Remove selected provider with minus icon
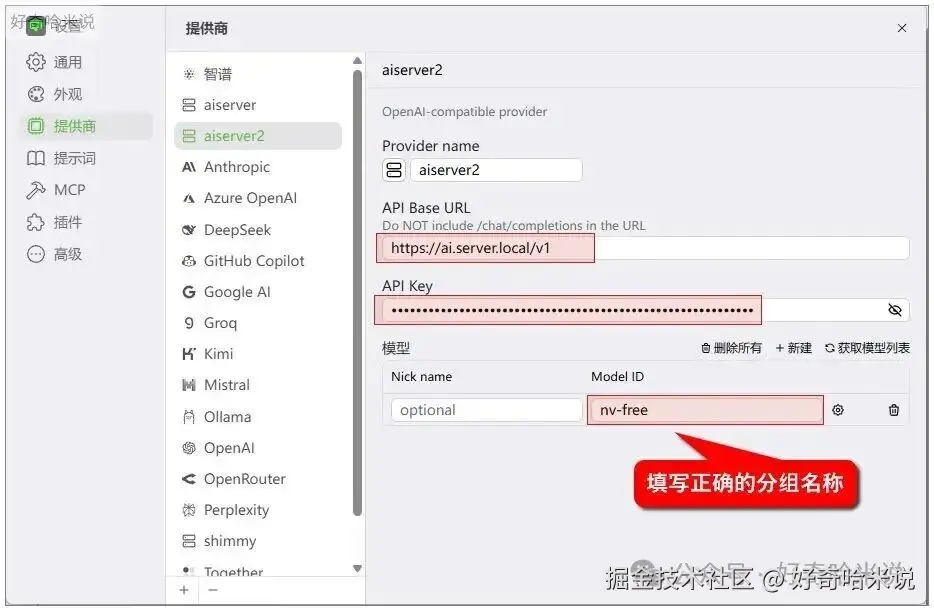934x611 pixels. point(213,590)
